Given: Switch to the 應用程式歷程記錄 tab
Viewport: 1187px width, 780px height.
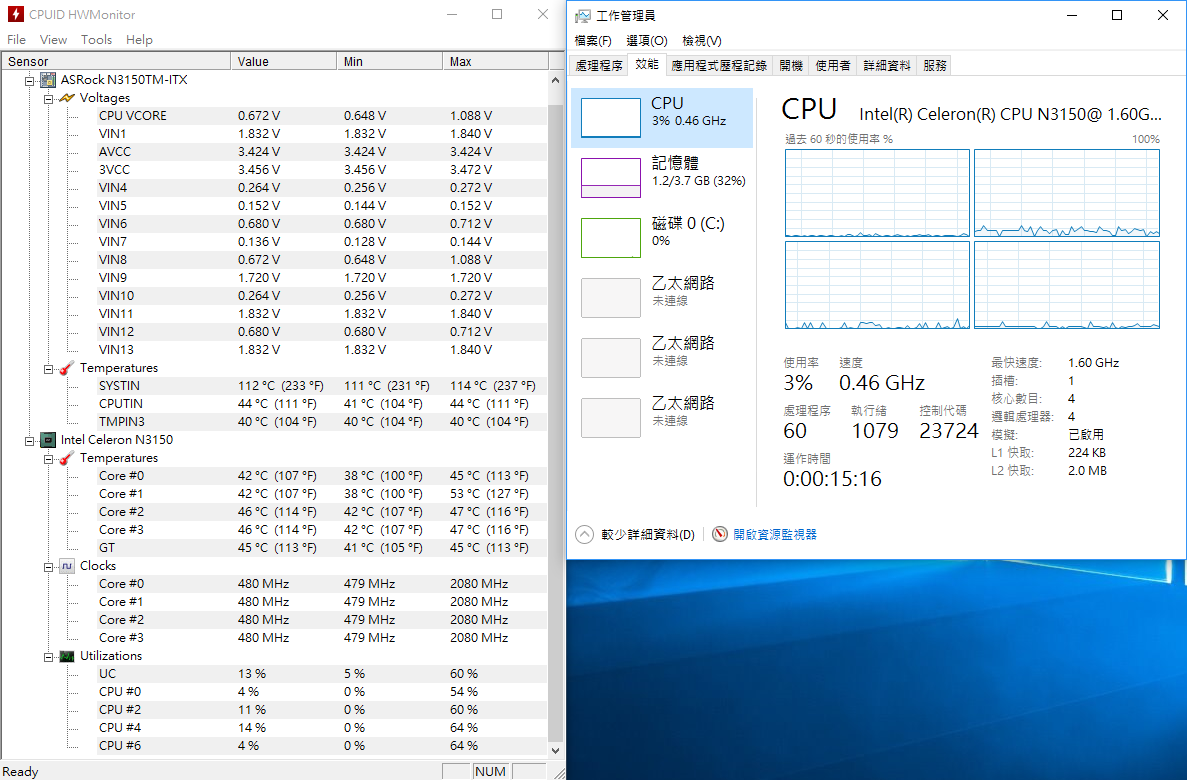Looking at the screenshot, I should coord(718,66).
